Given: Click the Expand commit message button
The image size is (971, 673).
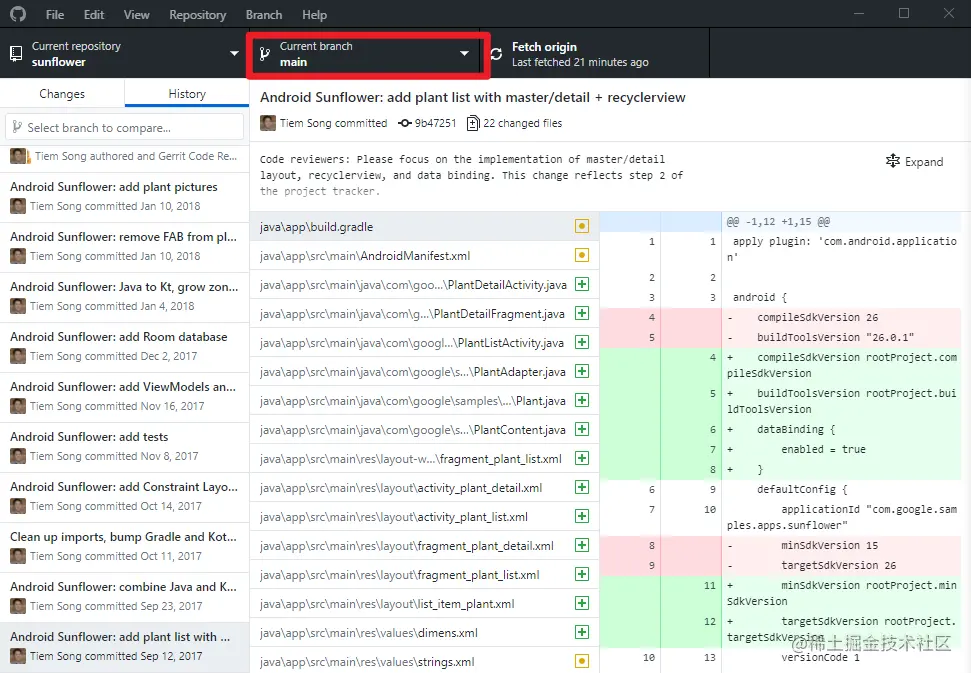Looking at the screenshot, I should [915, 162].
